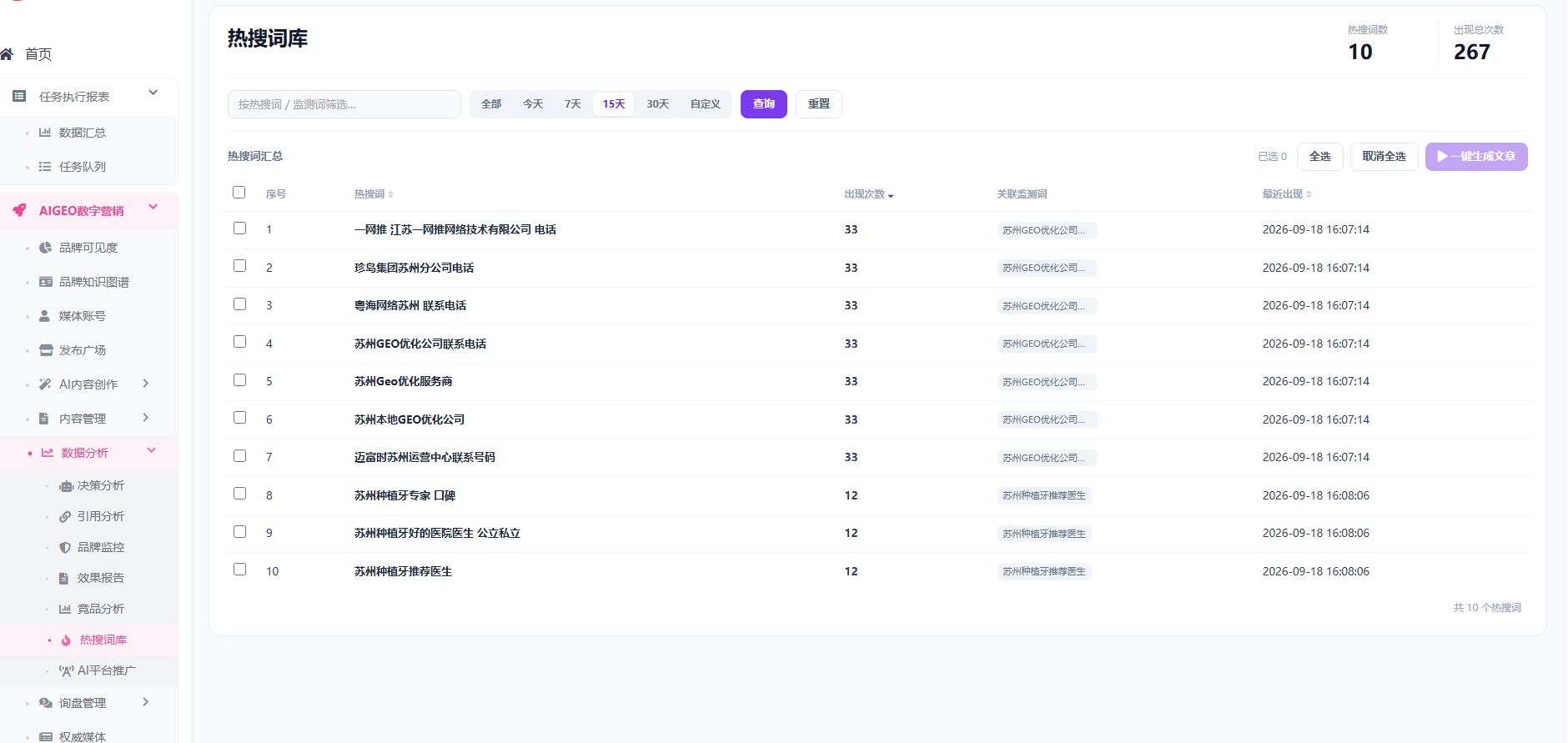The height and width of the screenshot is (743, 1568).
Task: Reset filters with the 重置 button
Action: pyautogui.click(x=819, y=104)
